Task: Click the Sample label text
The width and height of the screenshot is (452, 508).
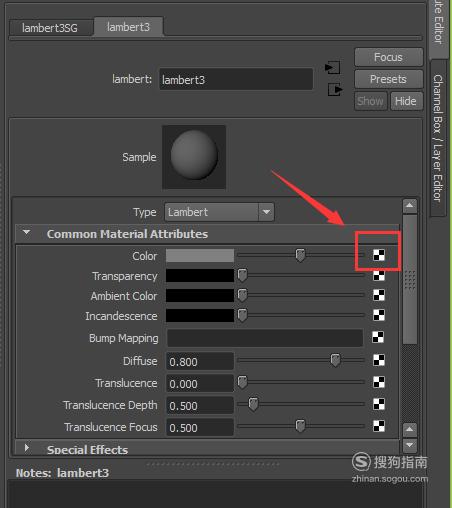Action: coord(139,157)
